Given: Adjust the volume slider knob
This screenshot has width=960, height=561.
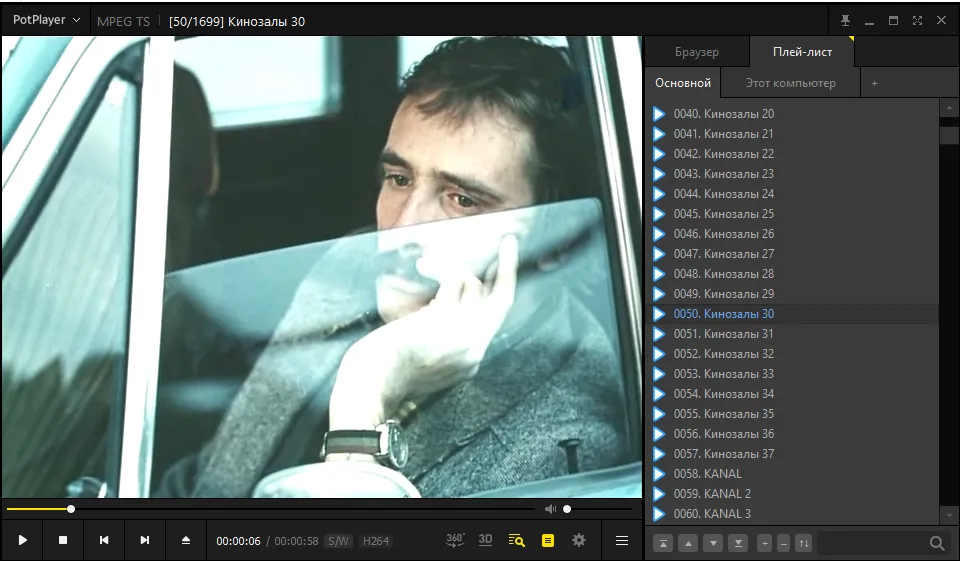Looking at the screenshot, I should (x=568, y=509).
